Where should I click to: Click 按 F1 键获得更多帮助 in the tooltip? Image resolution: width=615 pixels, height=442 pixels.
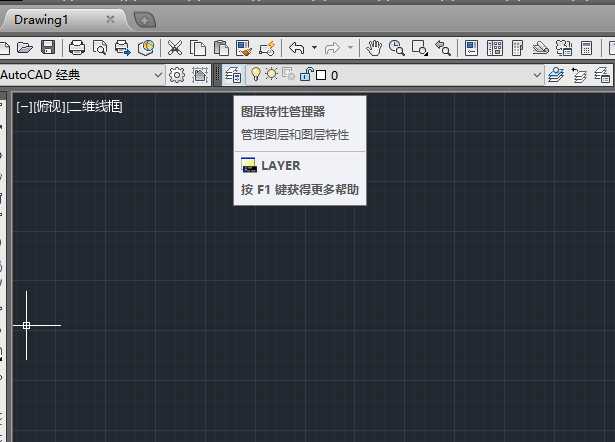[300, 190]
